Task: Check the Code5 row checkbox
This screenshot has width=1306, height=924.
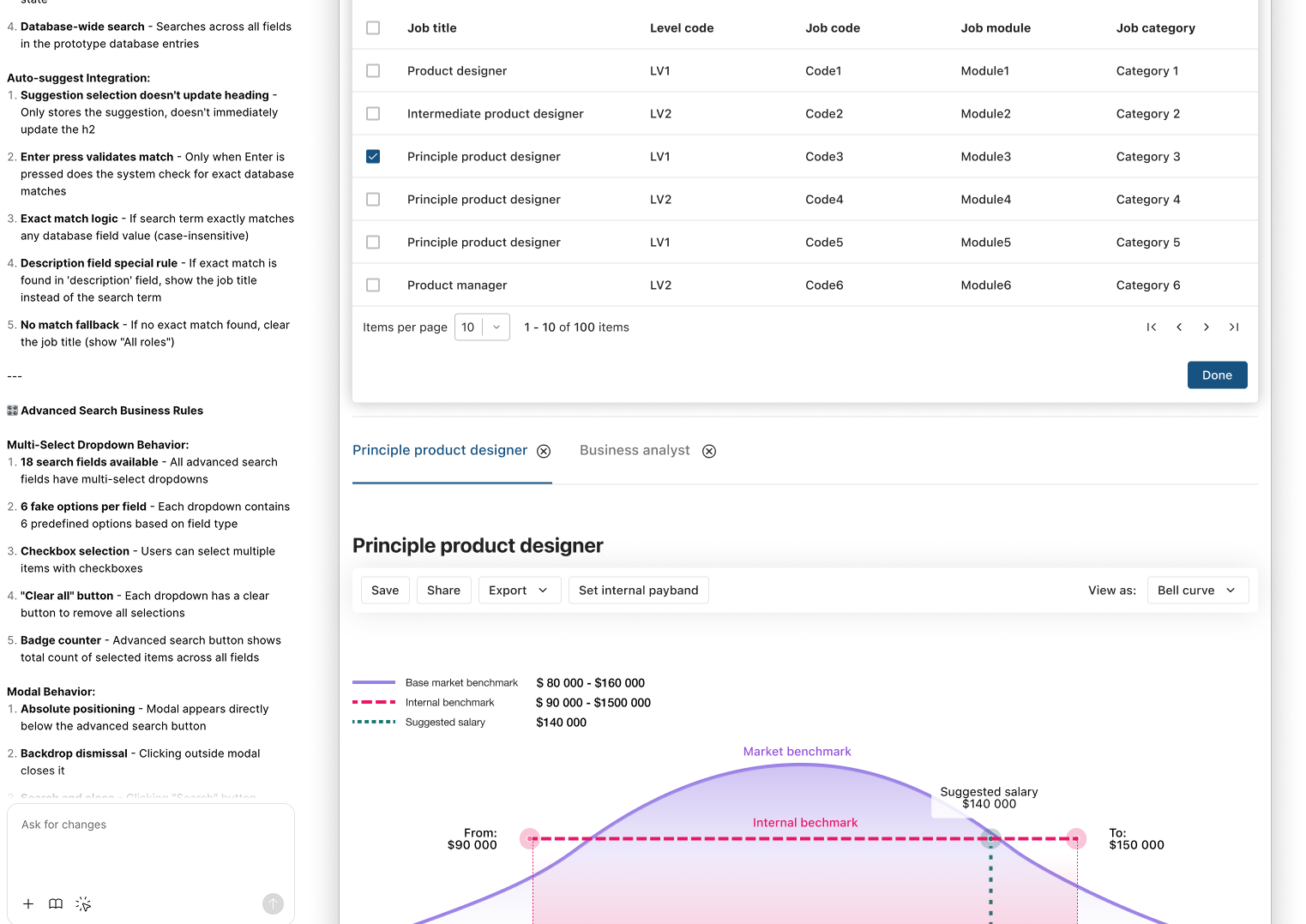Action: pyautogui.click(x=373, y=242)
